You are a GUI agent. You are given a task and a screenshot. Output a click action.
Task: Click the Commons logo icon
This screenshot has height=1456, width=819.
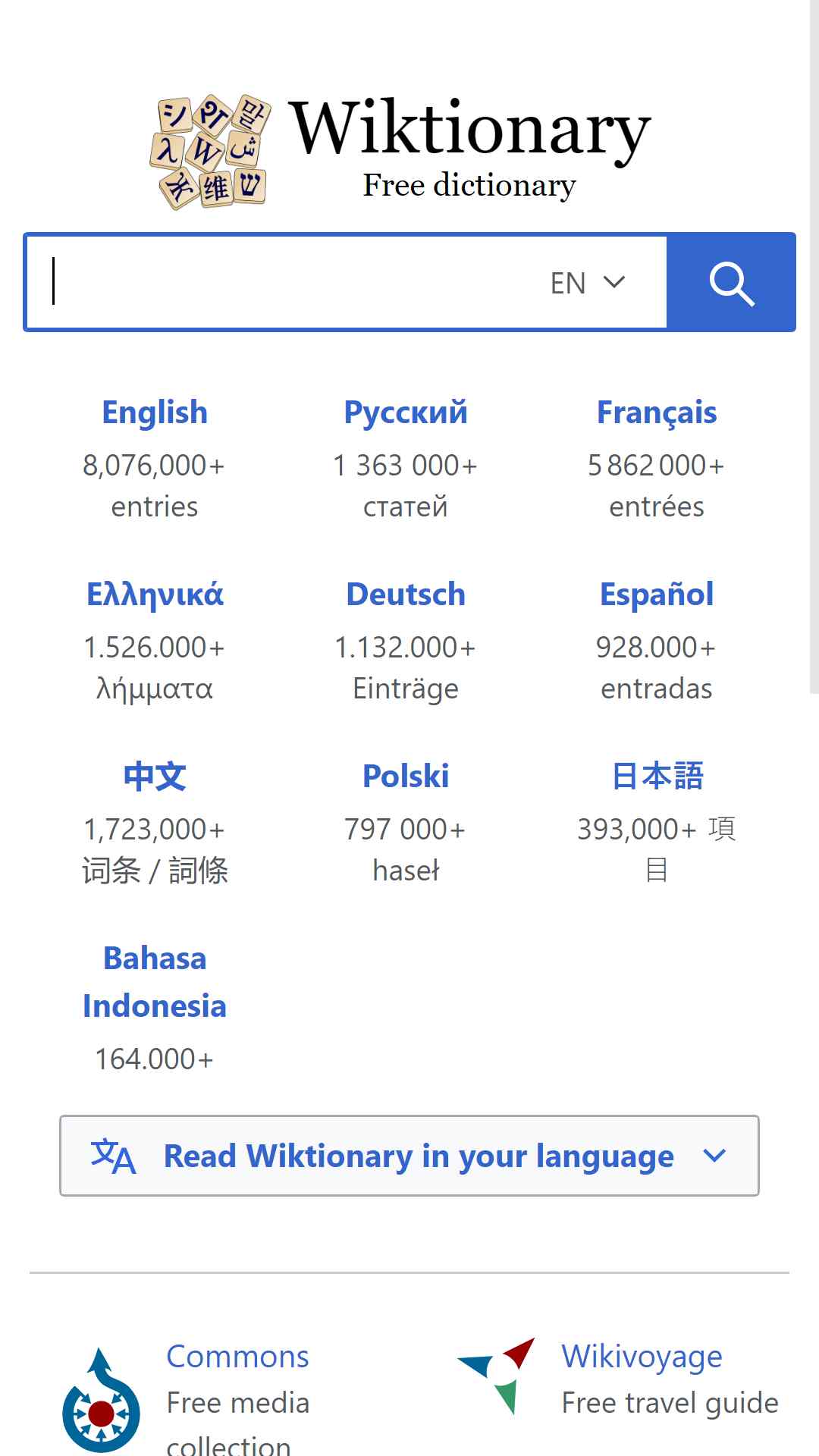point(101,1400)
